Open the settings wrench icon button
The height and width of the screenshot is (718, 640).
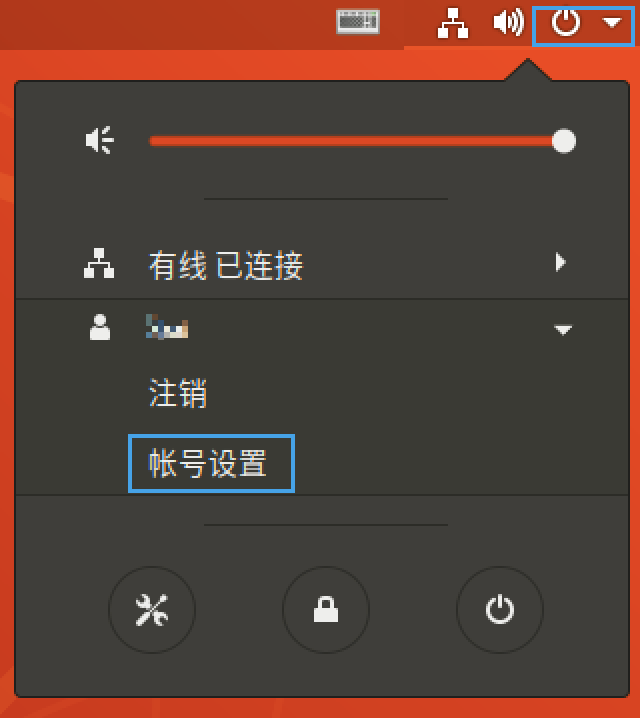pos(152,609)
